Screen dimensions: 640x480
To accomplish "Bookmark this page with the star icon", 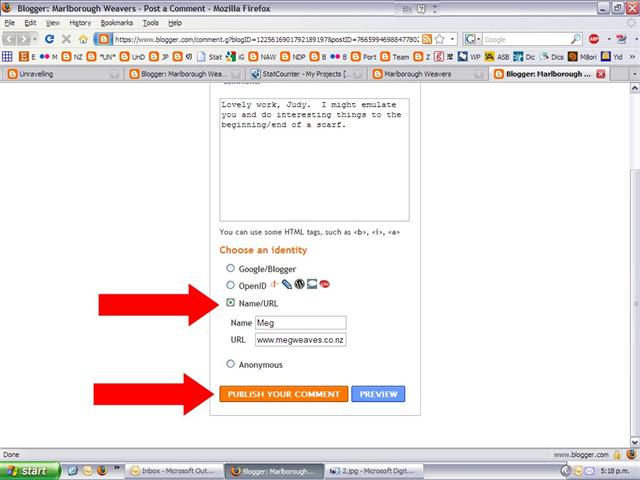I will pos(440,39).
